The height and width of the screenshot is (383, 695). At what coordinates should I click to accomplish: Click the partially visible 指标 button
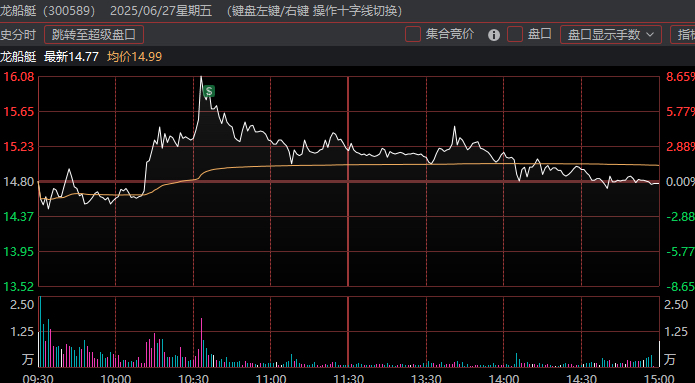[683, 35]
